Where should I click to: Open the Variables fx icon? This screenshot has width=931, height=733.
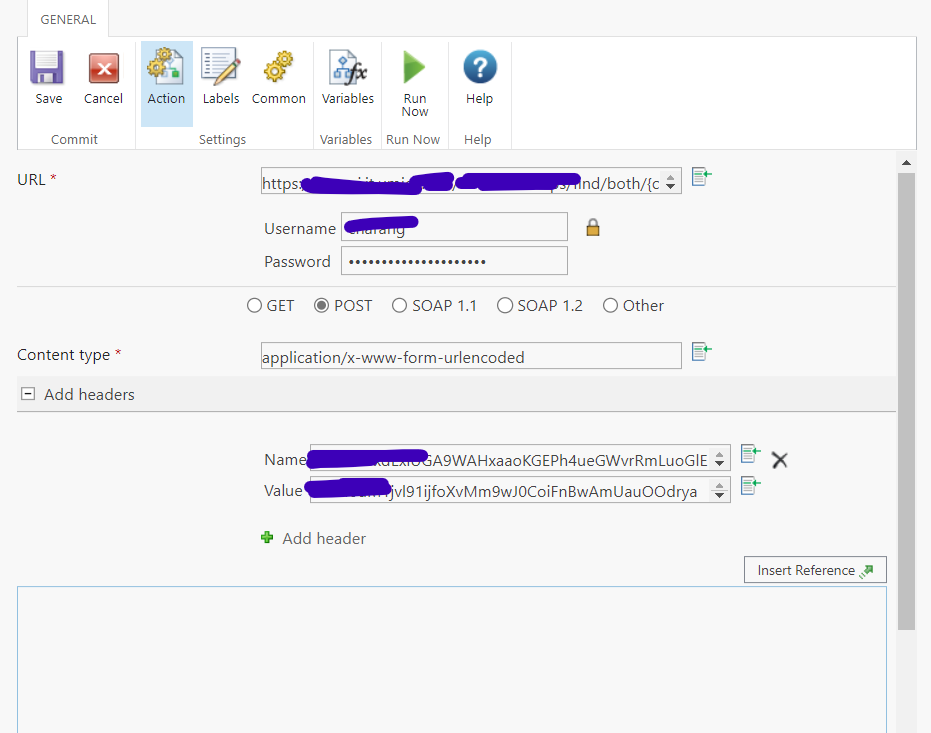pyautogui.click(x=348, y=68)
